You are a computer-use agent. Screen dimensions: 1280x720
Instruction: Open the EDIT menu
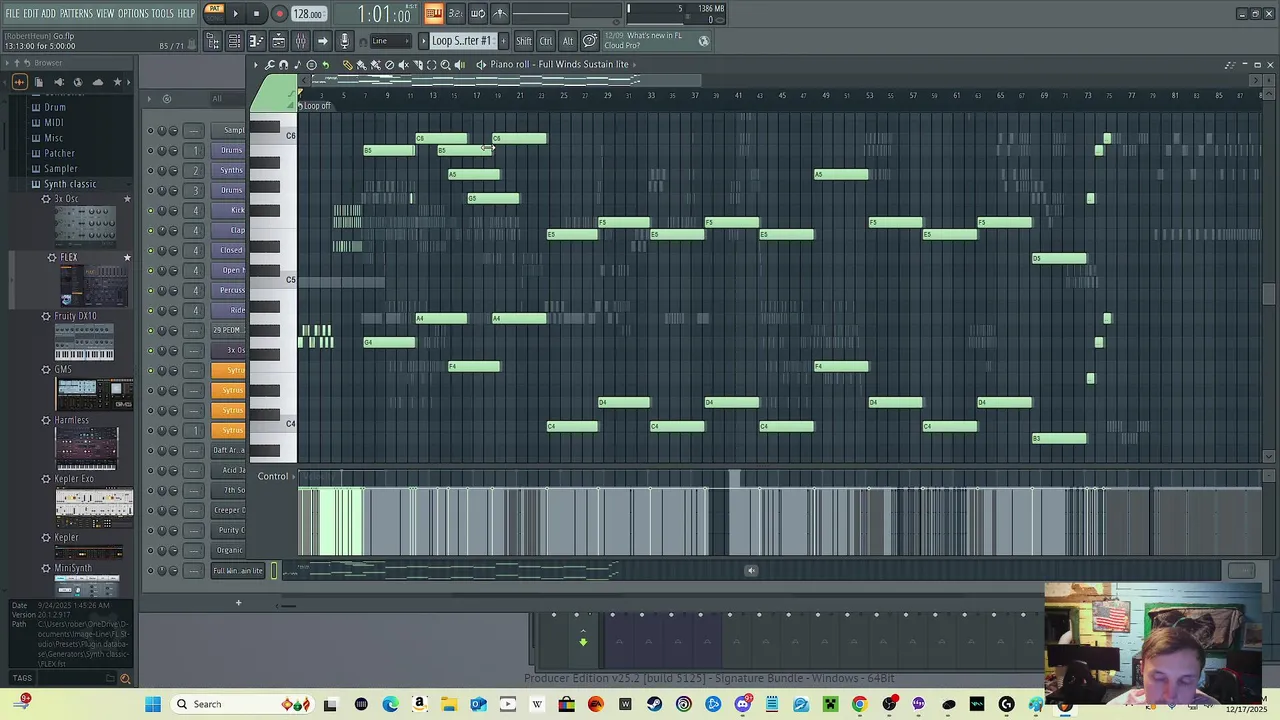[30, 14]
